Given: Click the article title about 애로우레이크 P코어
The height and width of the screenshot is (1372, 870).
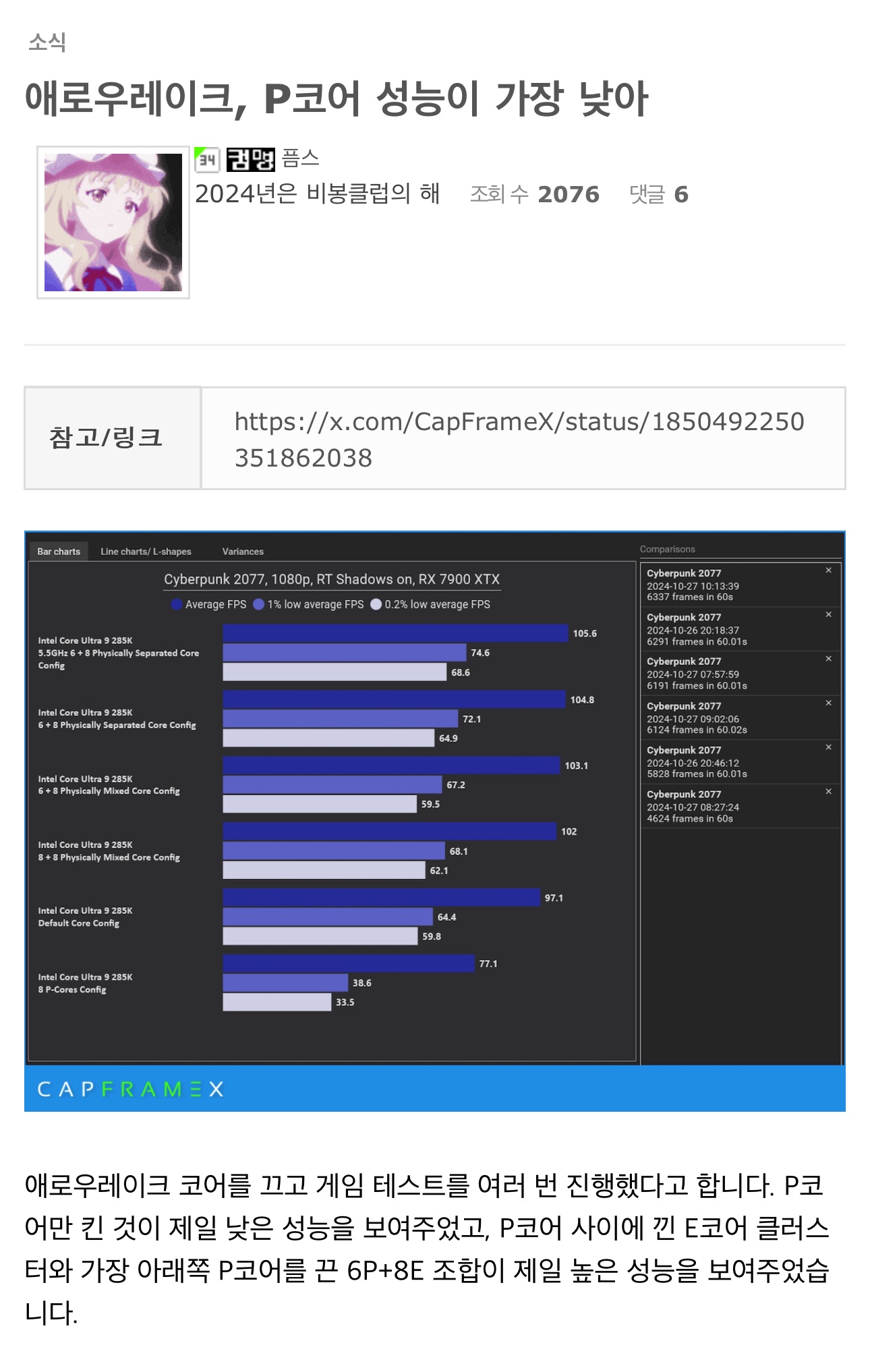Looking at the screenshot, I should 336,98.
